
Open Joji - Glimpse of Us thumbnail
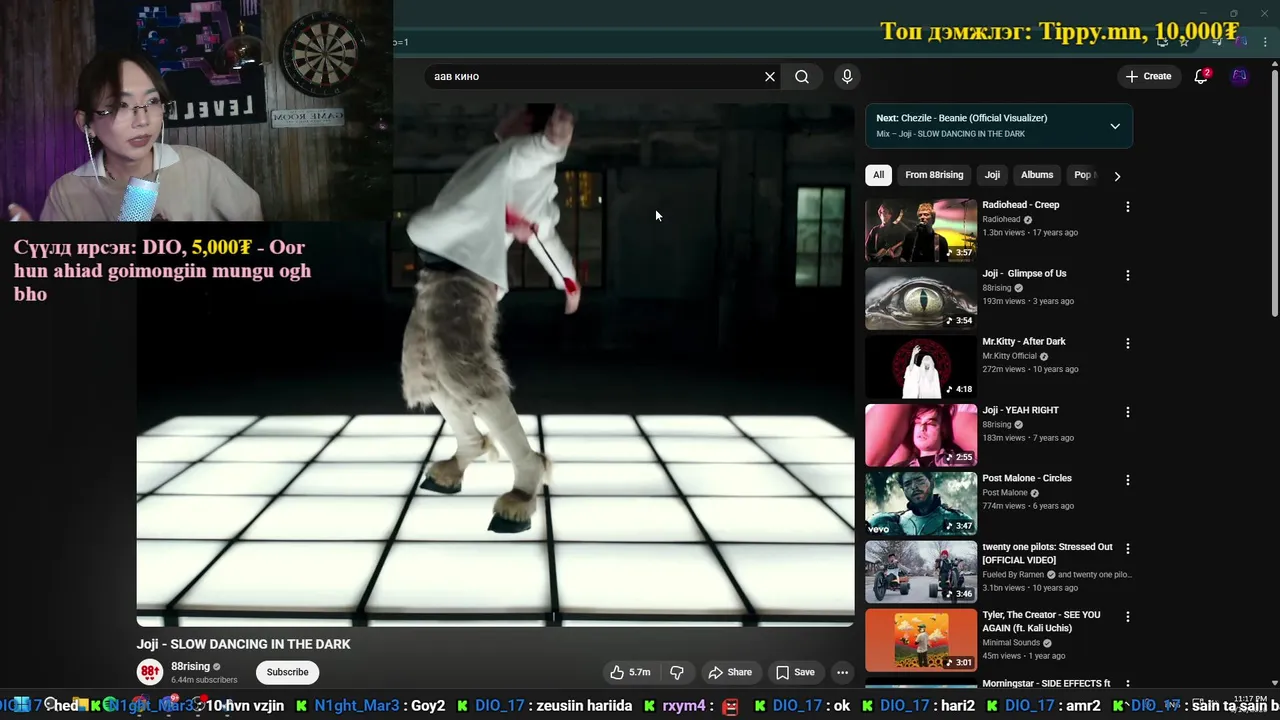tap(921, 298)
